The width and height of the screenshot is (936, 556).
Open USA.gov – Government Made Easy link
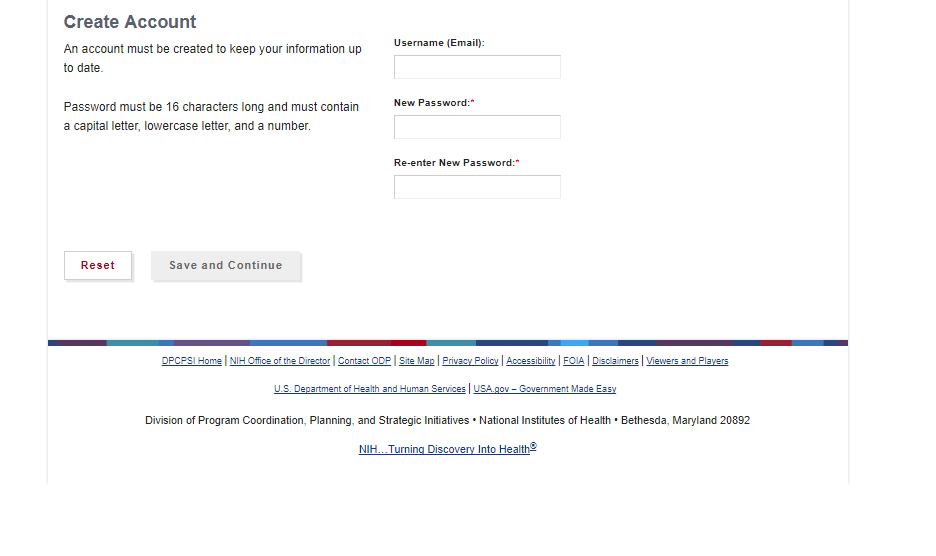tap(544, 389)
